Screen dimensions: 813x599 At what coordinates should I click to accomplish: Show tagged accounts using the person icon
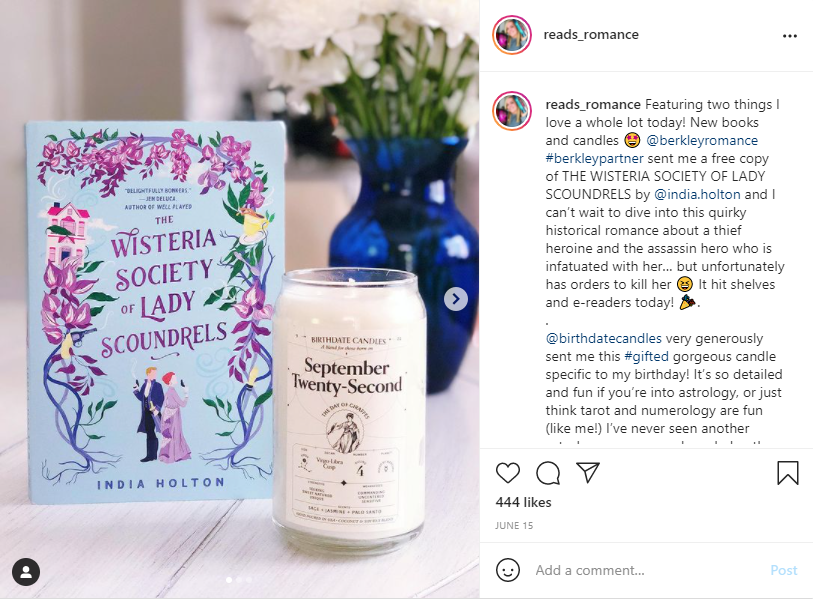pyautogui.click(x=26, y=572)
